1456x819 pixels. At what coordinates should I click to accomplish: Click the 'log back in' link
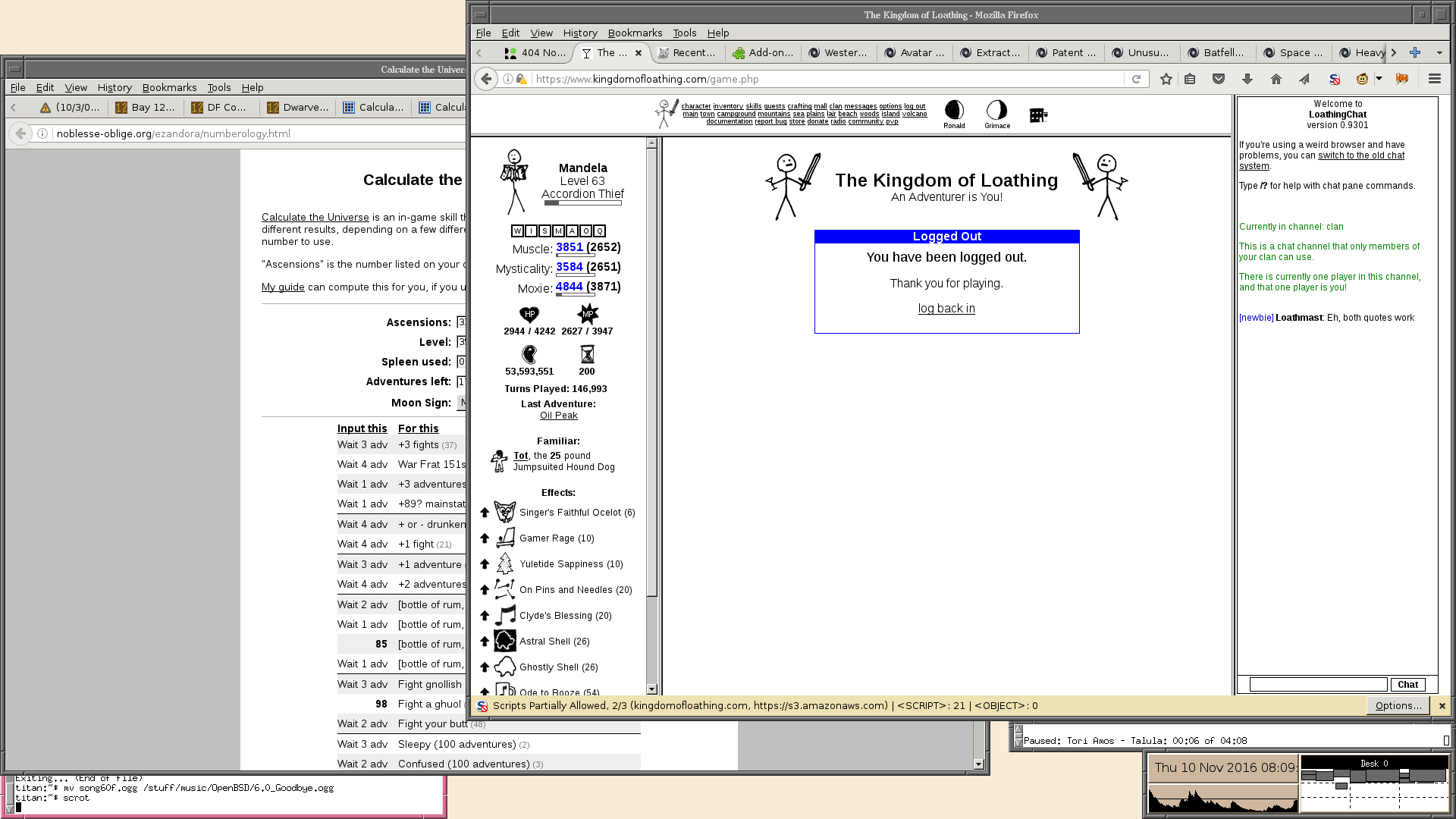click(946, 309)
